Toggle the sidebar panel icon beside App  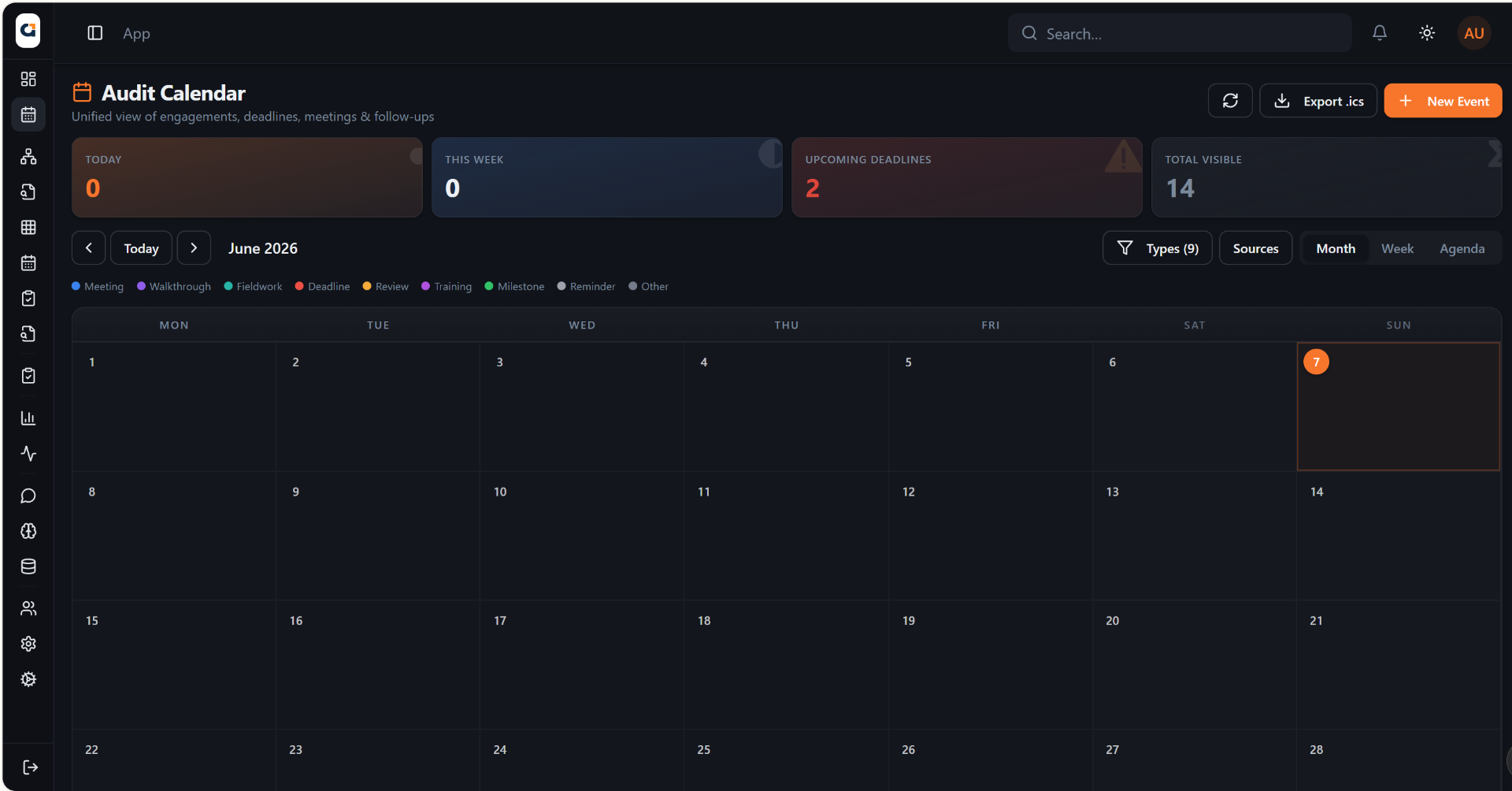coord(95,33)
